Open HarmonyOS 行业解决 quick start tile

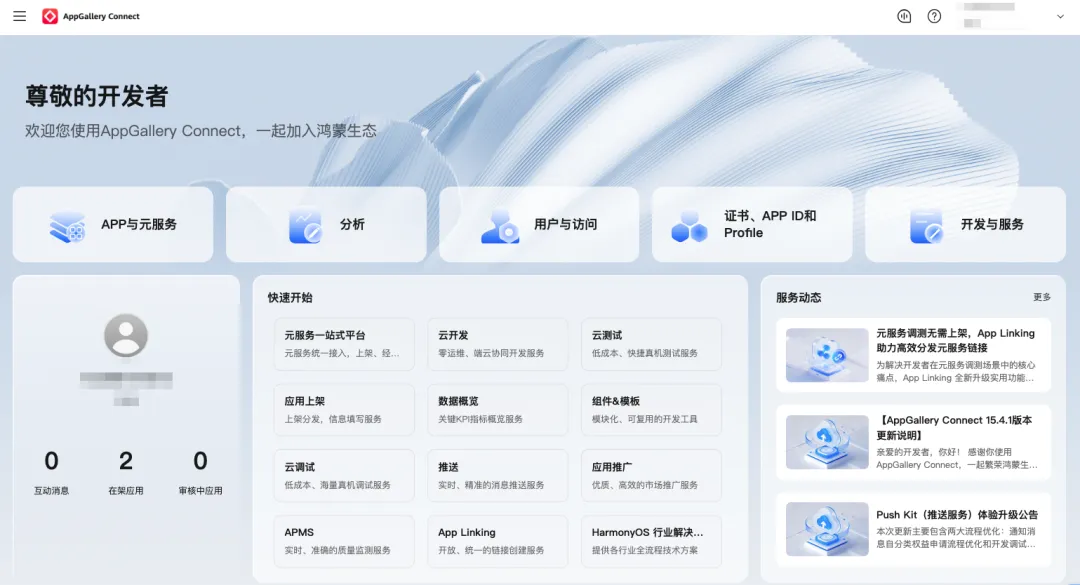coord(652,541)
